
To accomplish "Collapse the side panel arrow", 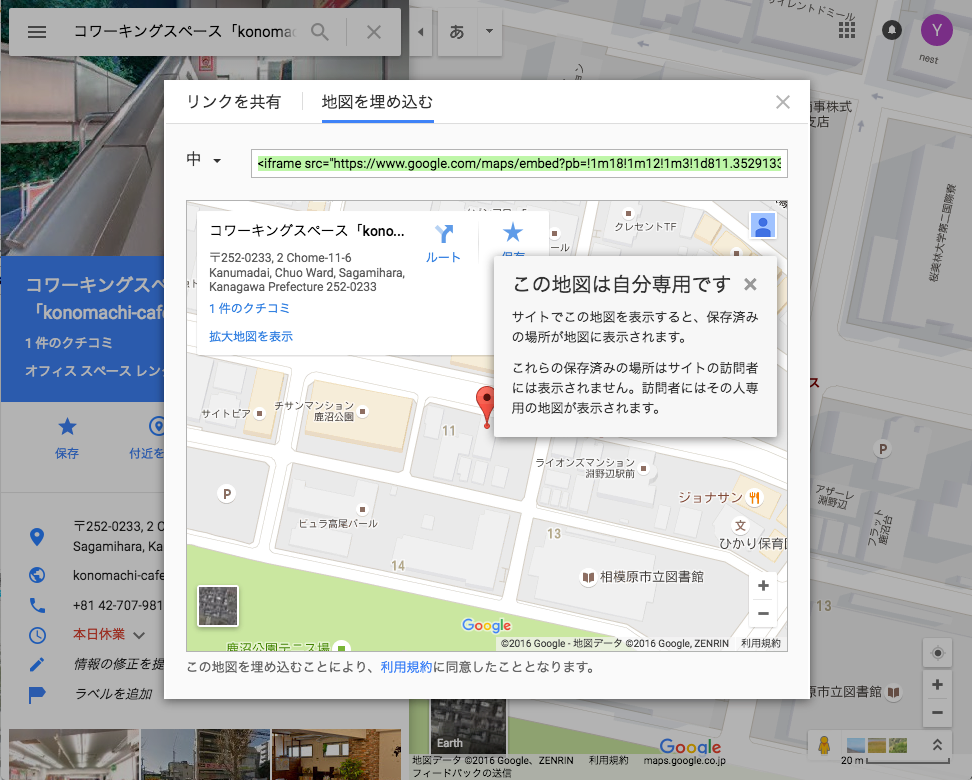I will coord(420,32).
